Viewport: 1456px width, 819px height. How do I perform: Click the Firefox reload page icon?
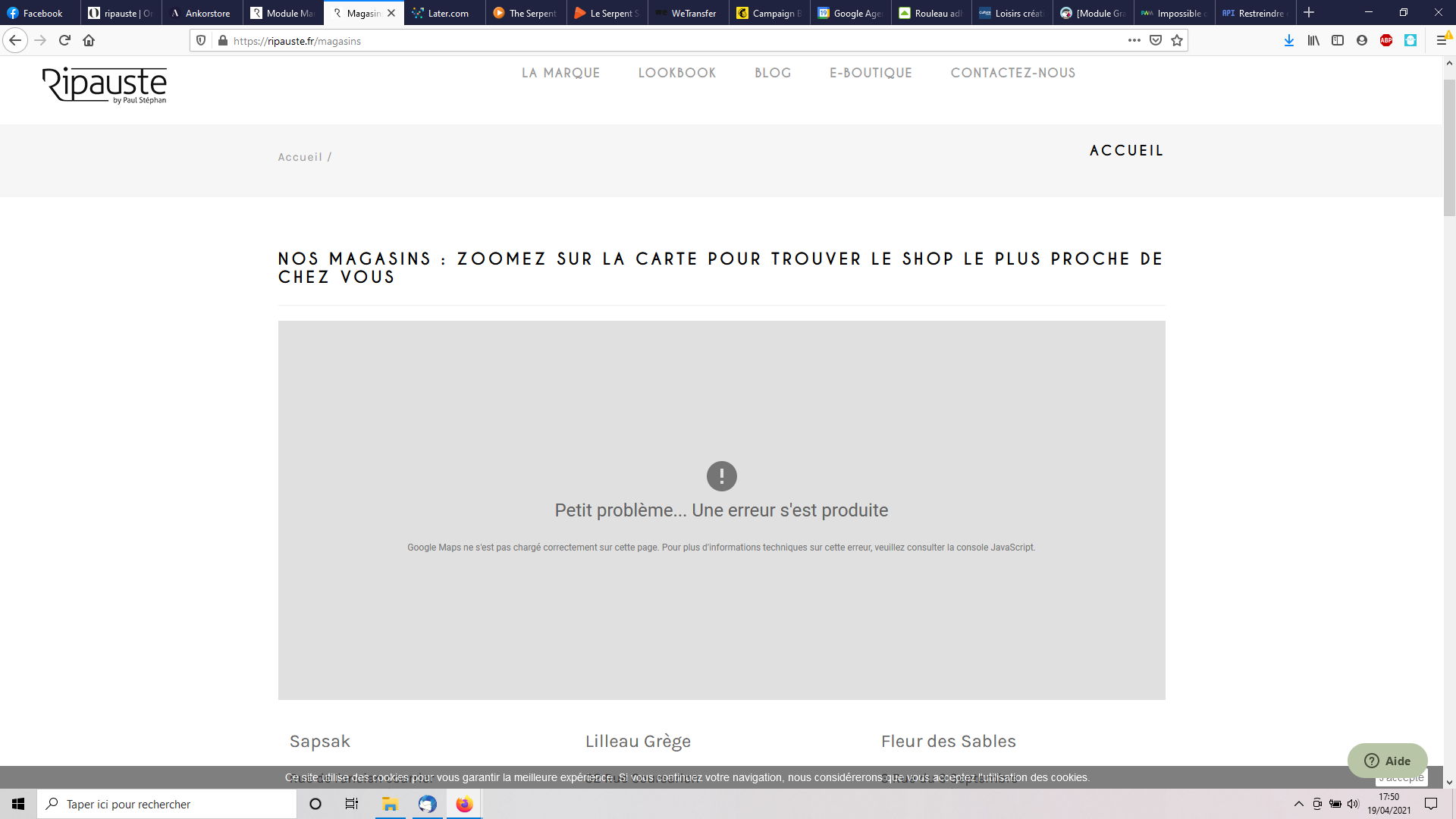pos(64,41)
